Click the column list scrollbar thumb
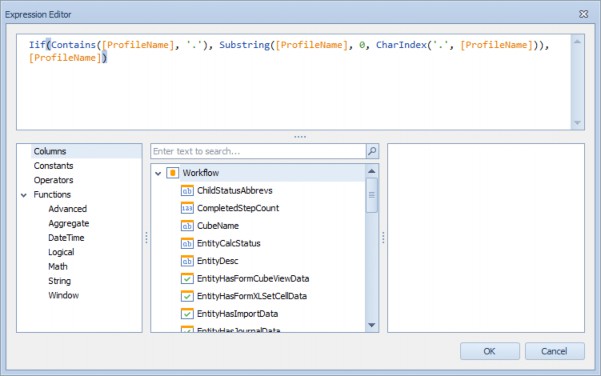Image resolution: width=601 pixels, height=376 pixels. pos(371,195)
